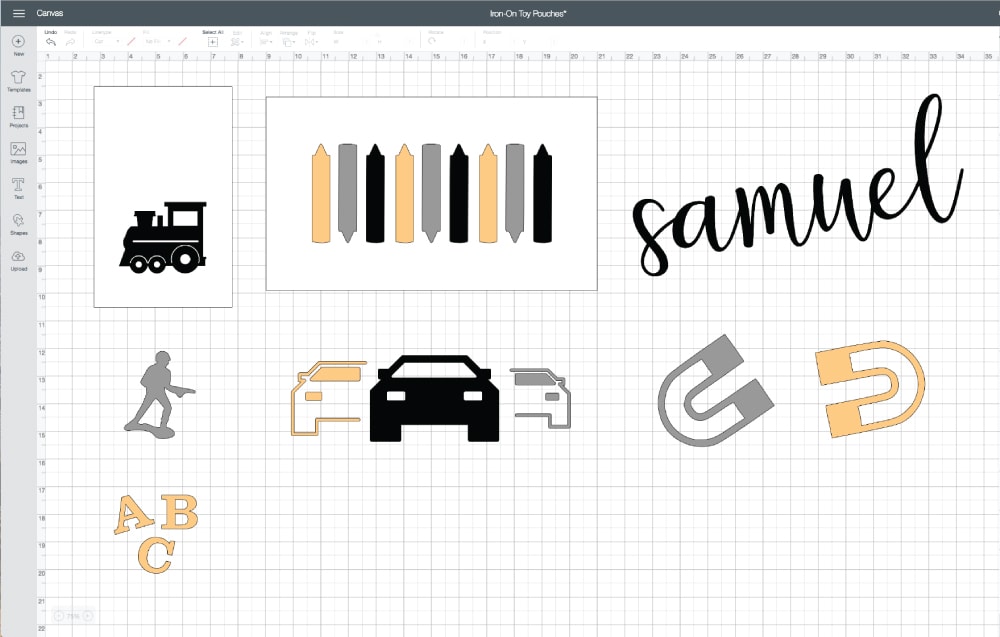Click the linetype color swatch
The height and width of the screenshot is (637, 1000).
pyautogui.click(x=130, y=42)
